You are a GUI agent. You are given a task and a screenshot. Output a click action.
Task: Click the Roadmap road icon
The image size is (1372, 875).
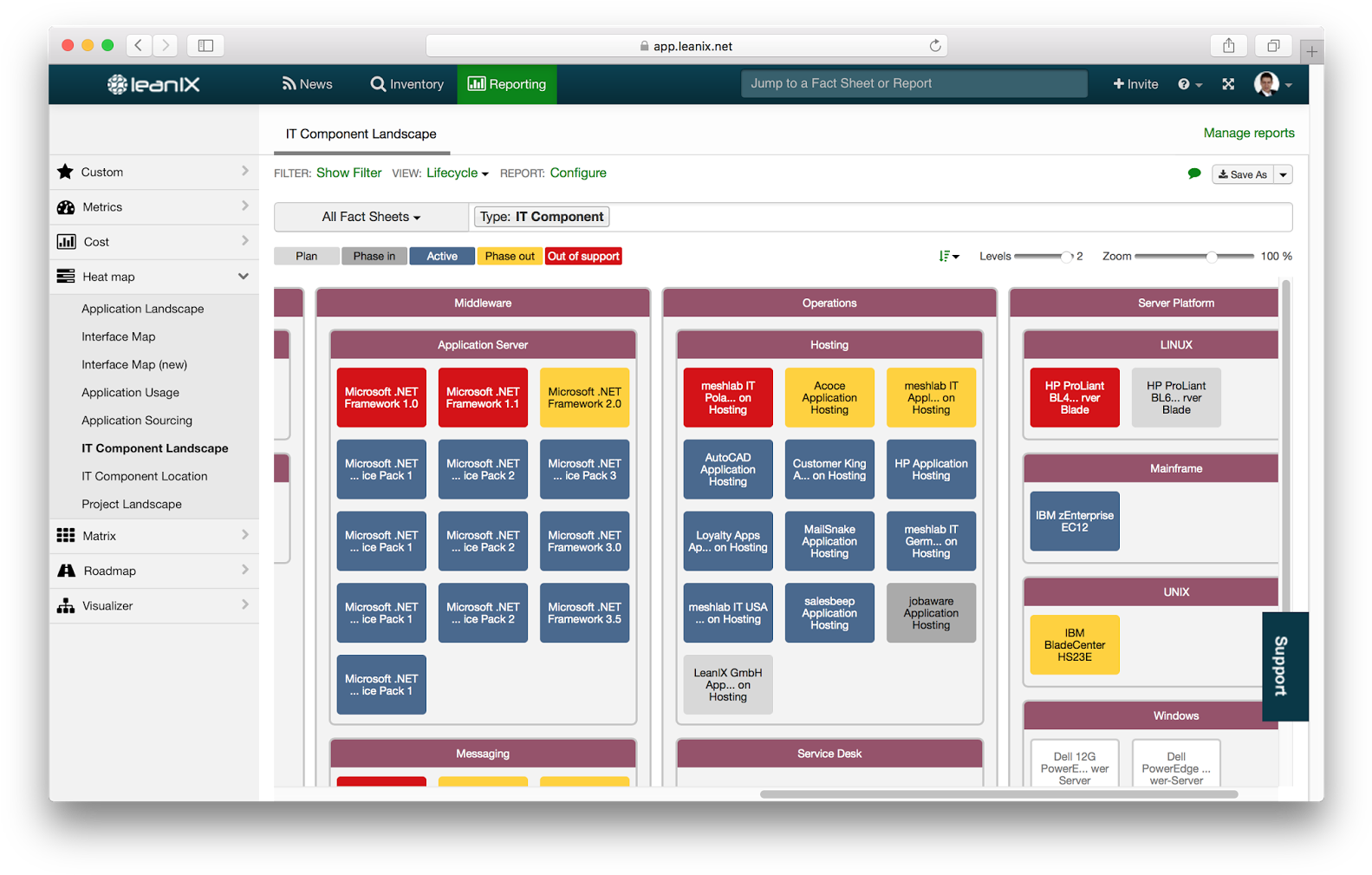(66, 571)
